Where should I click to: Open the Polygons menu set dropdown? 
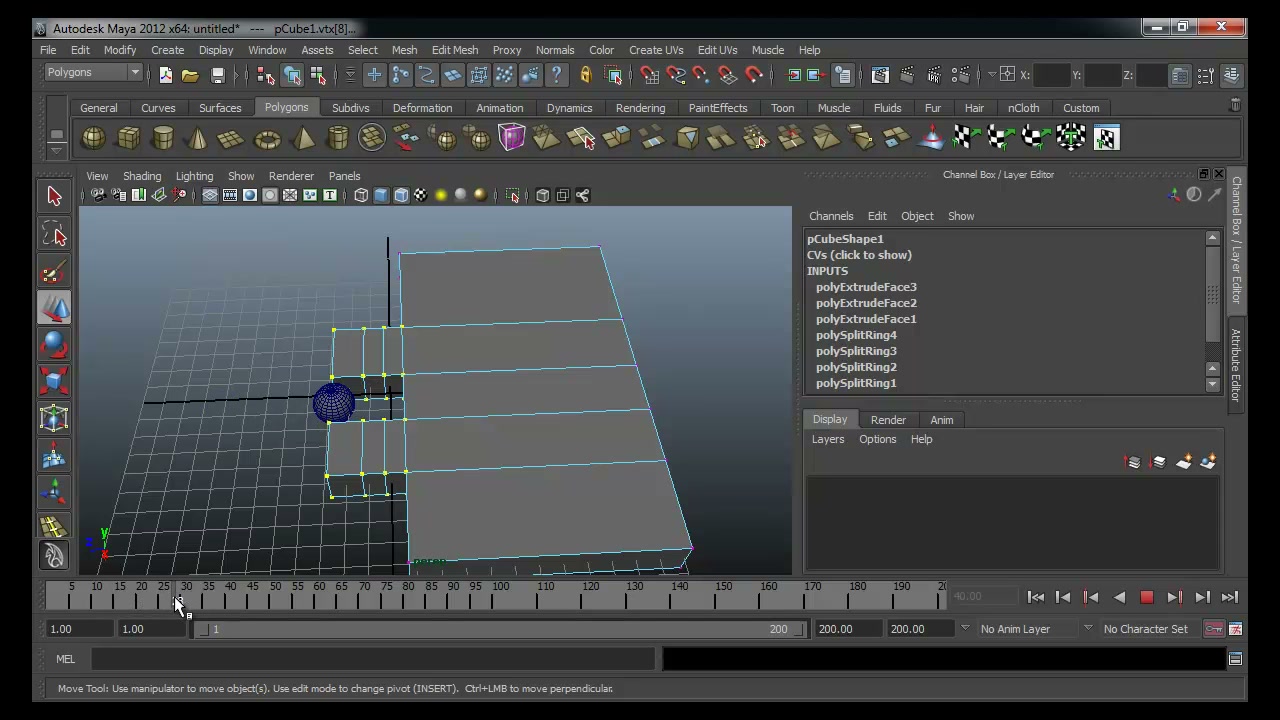(93, 72)
